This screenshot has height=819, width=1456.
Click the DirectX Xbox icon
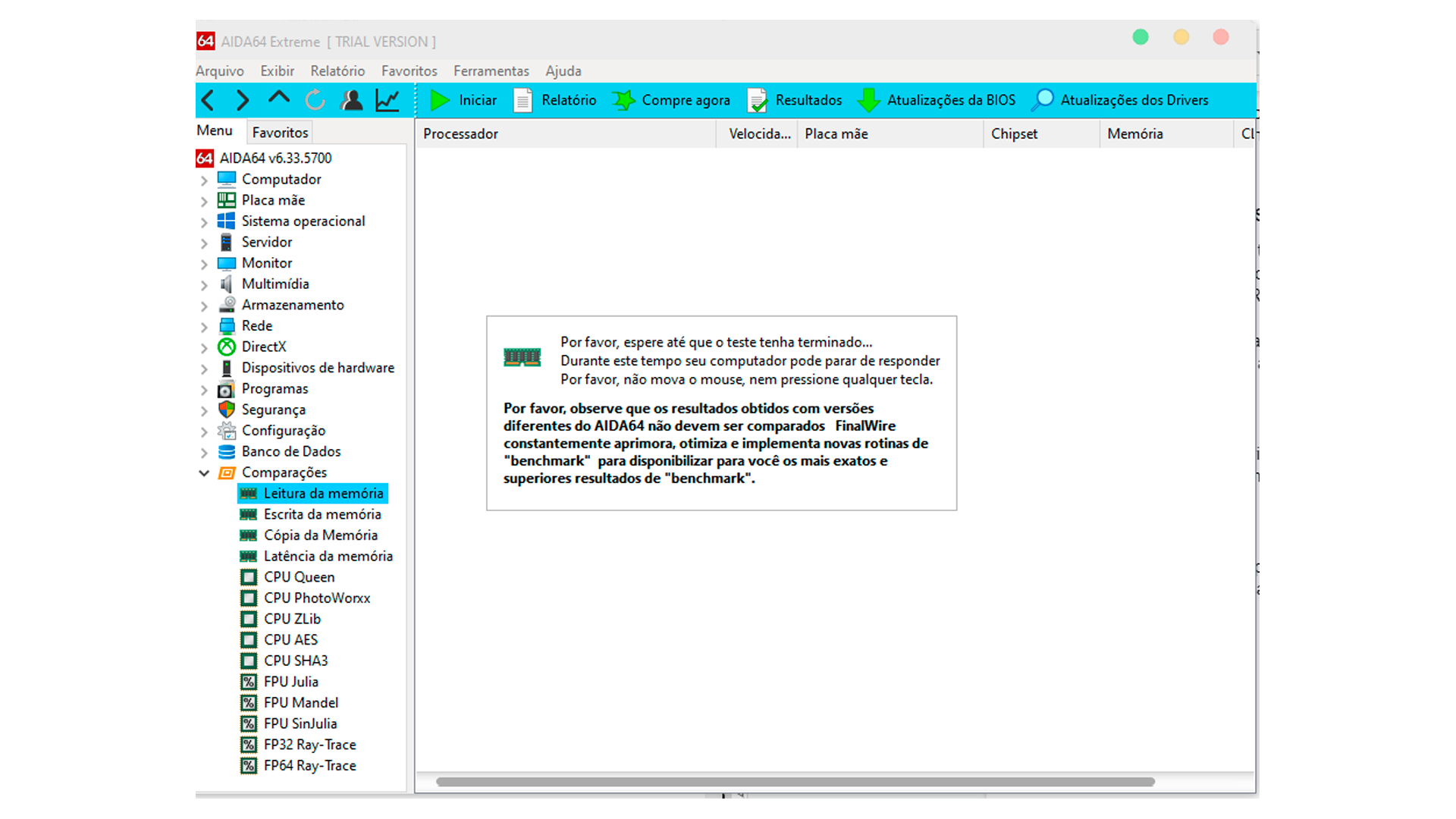227,347
